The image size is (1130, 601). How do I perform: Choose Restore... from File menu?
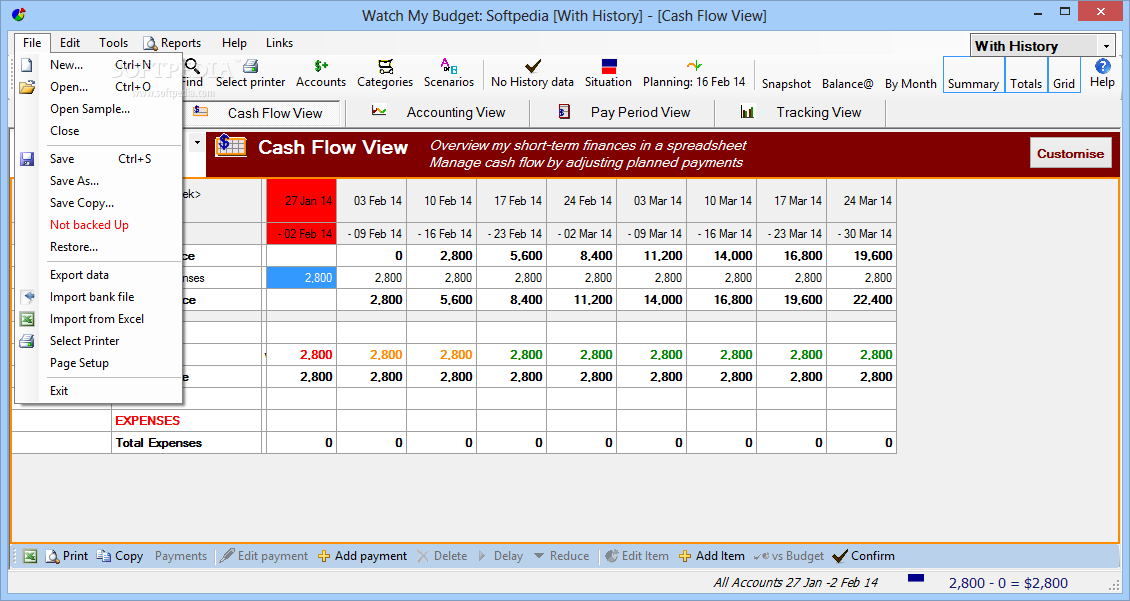pyautogui.click(x=74, y=247)
